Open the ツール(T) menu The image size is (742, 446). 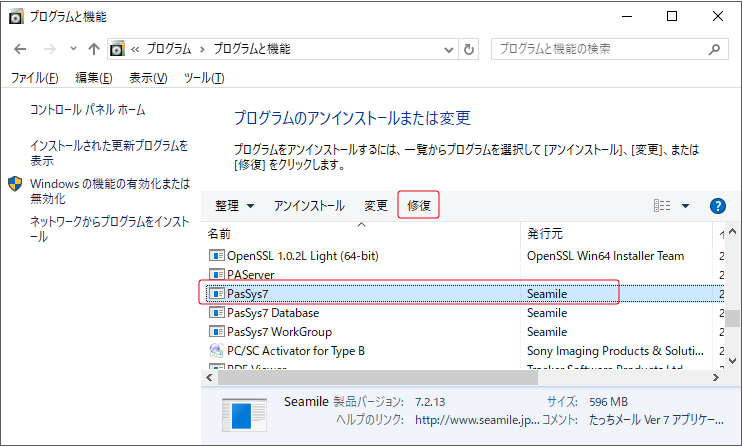[204, 78]
